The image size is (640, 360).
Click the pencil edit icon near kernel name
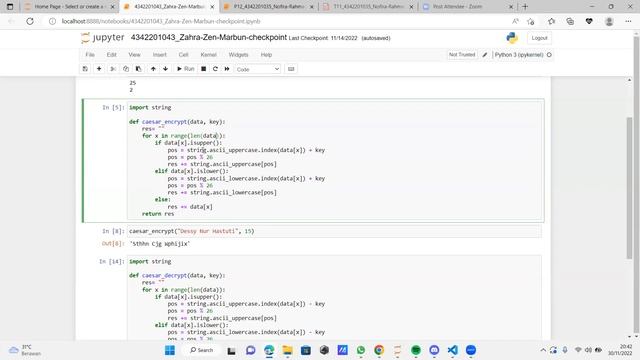click(x=484, y=55)
